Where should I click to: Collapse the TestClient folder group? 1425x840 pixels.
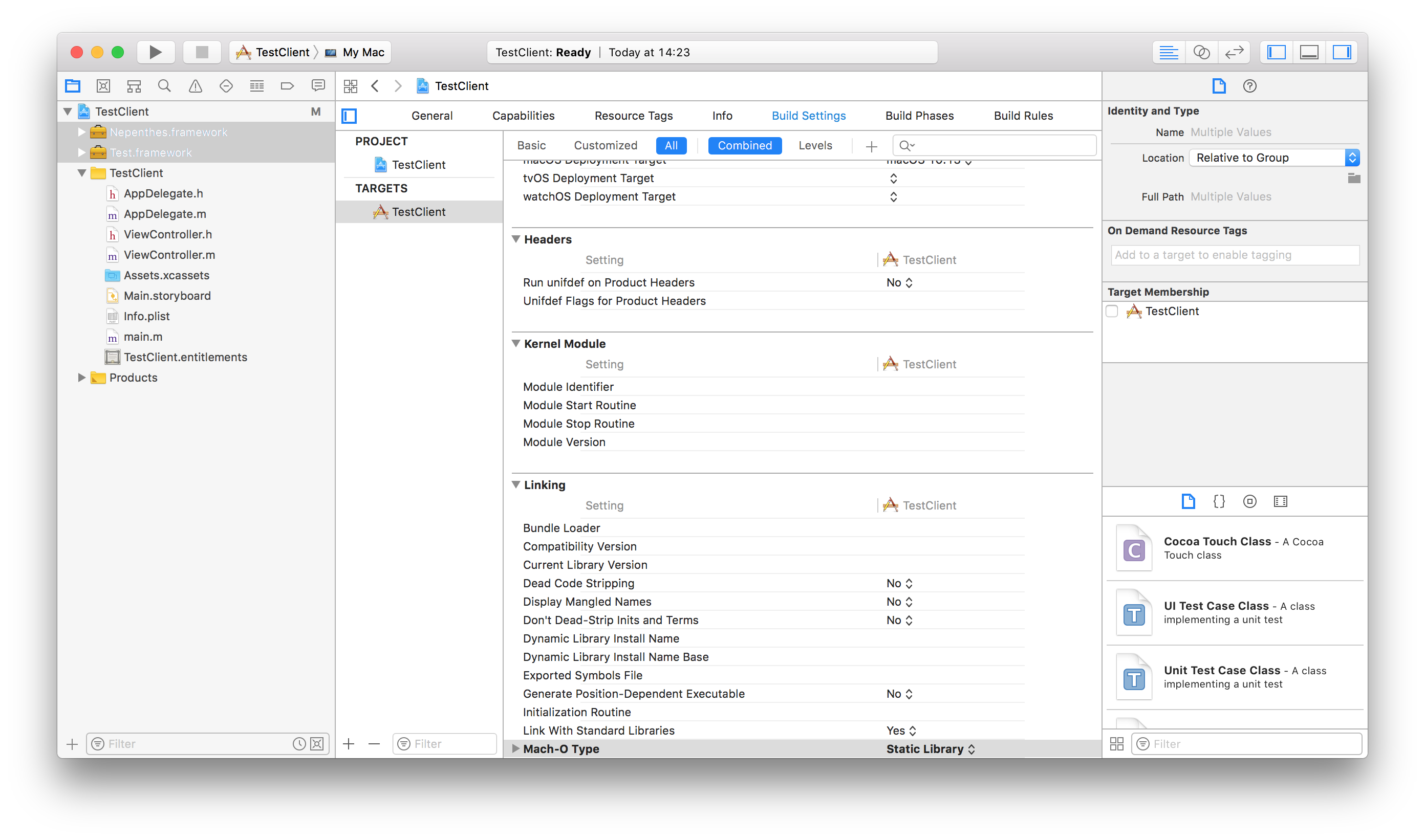[x=81, y=173]
